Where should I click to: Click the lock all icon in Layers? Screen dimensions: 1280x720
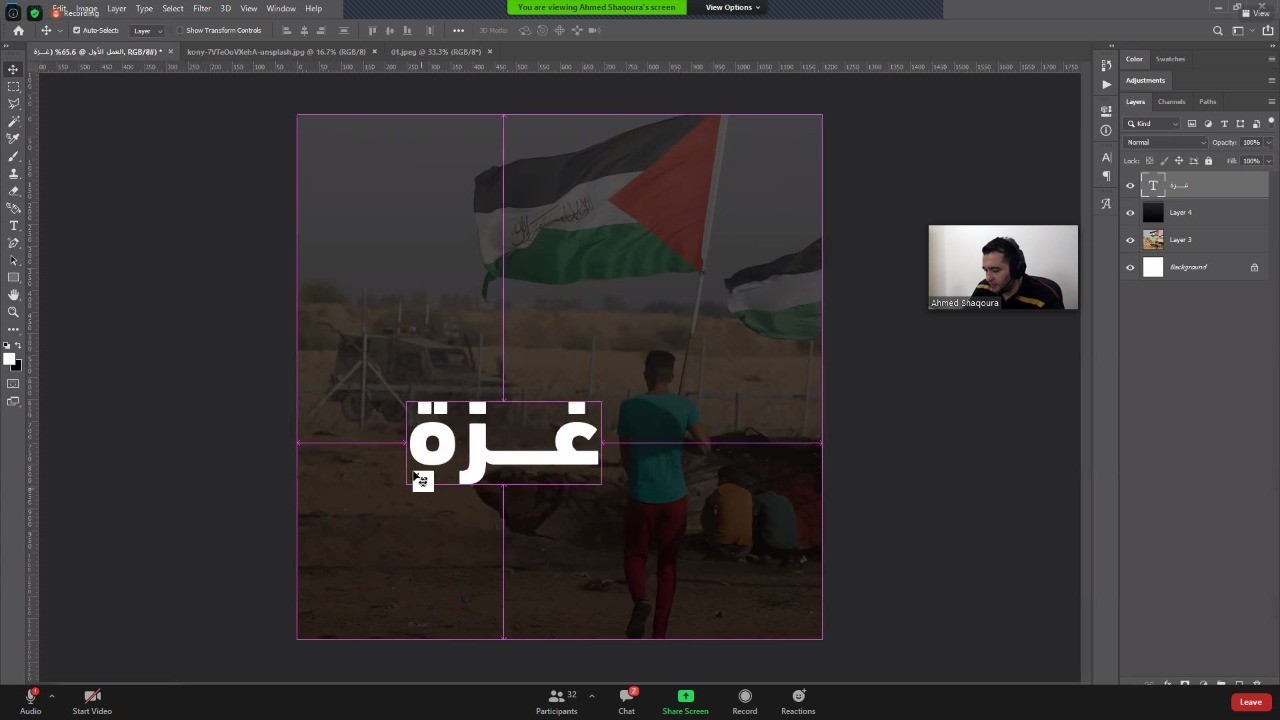1208,161
